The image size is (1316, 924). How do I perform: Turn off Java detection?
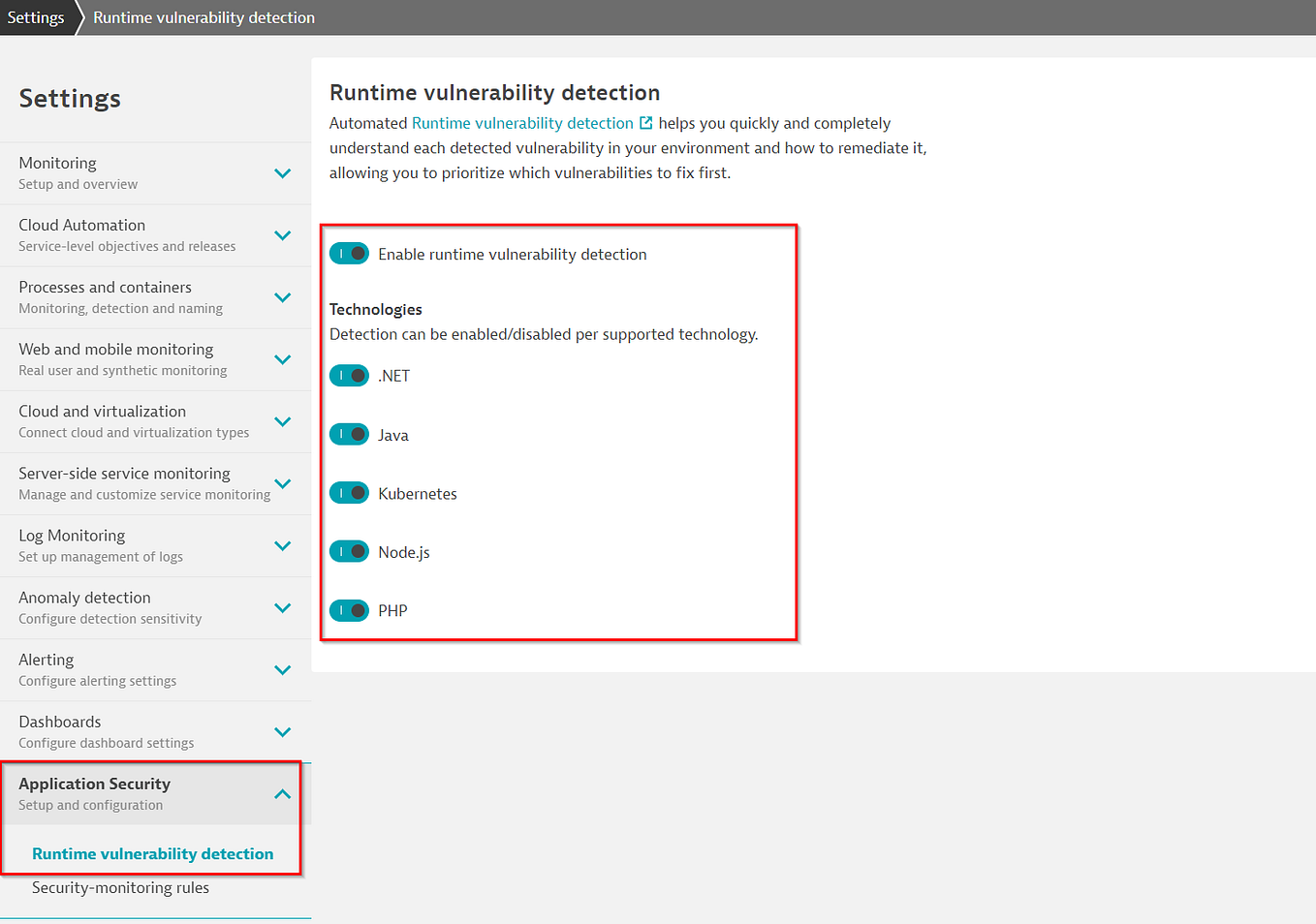349,434
